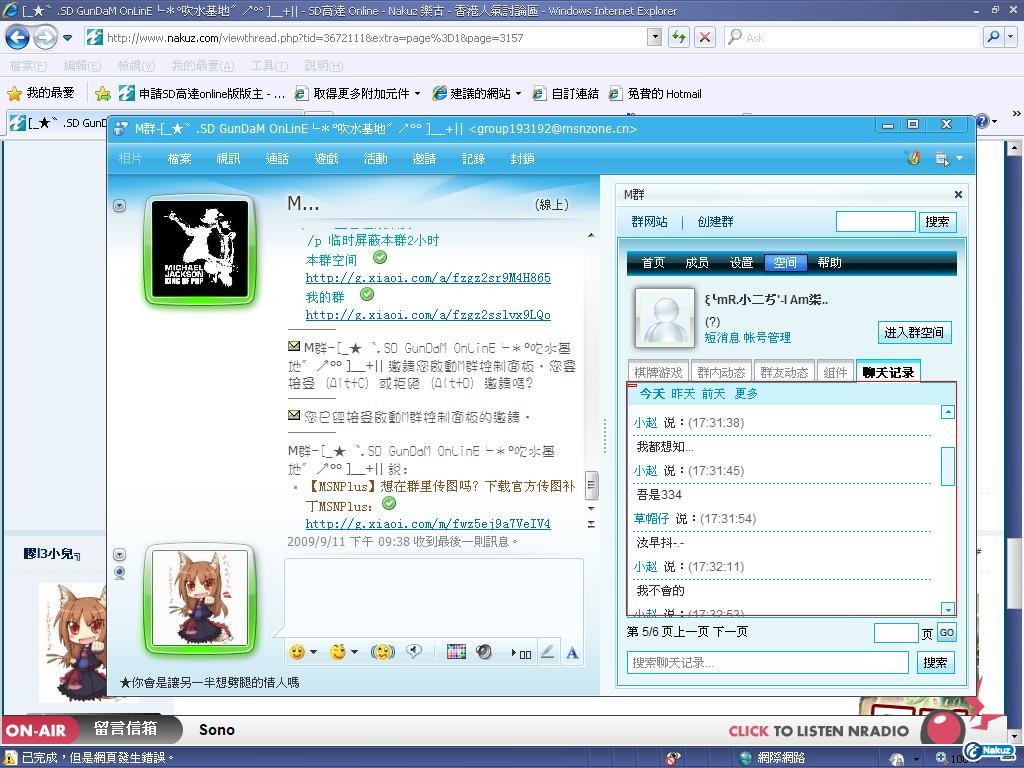
Task: Click 进入群空间 button
Action: point(914,332)
